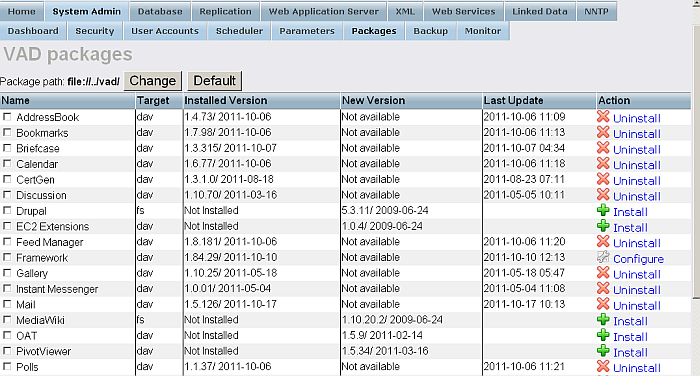700x376 pixels.
Task: Click the Default package path button
Action: (214, 81)
